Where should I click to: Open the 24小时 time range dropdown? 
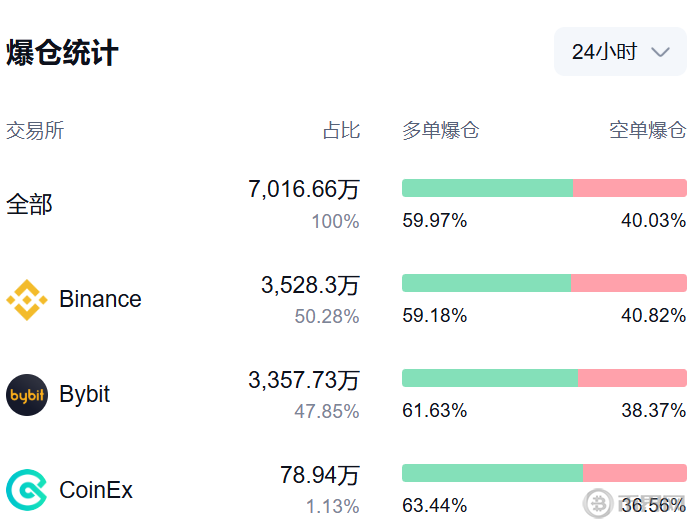[x=620, y=52]
